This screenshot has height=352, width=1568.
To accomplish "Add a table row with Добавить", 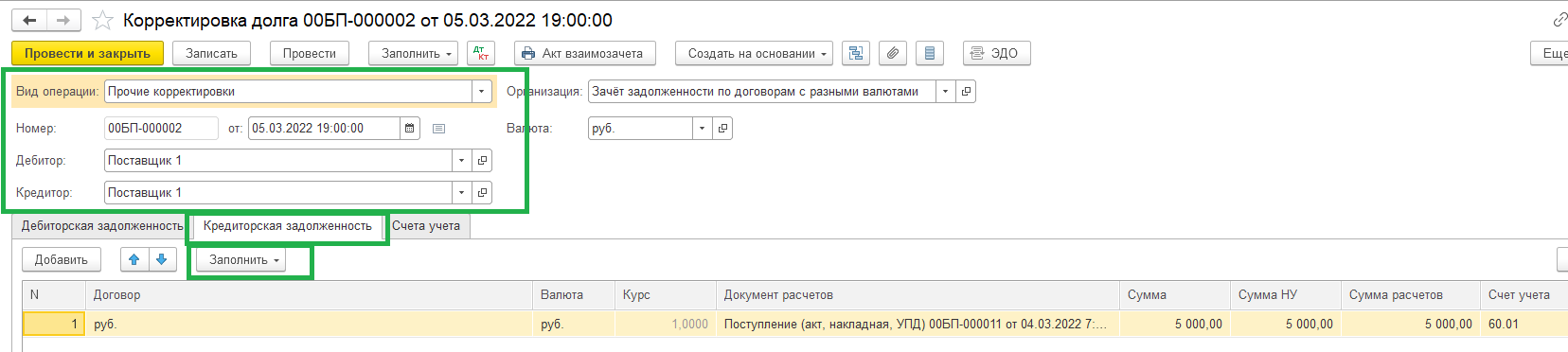I will 62,259.
